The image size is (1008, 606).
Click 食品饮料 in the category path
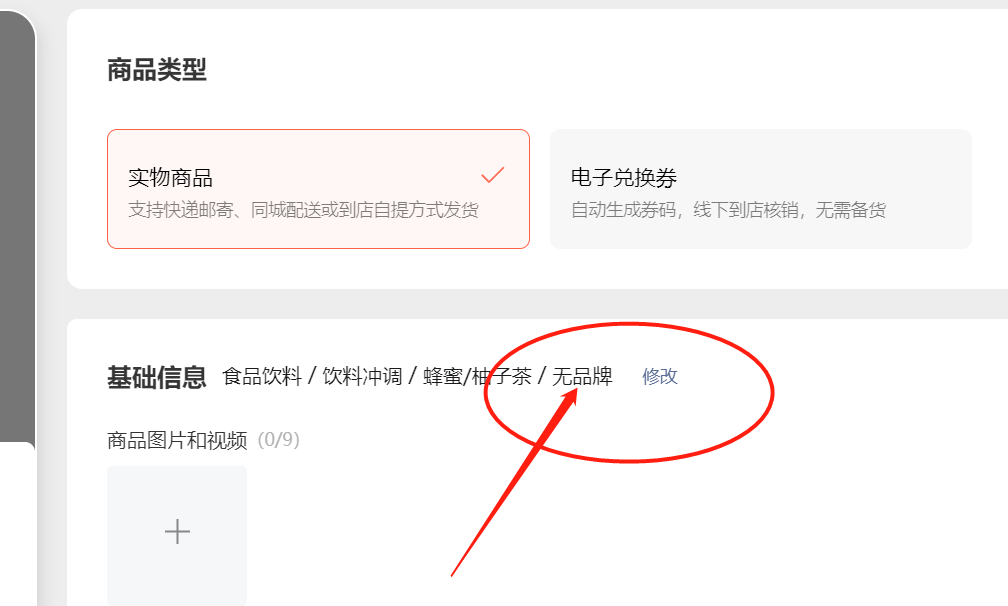click(262, 376)
